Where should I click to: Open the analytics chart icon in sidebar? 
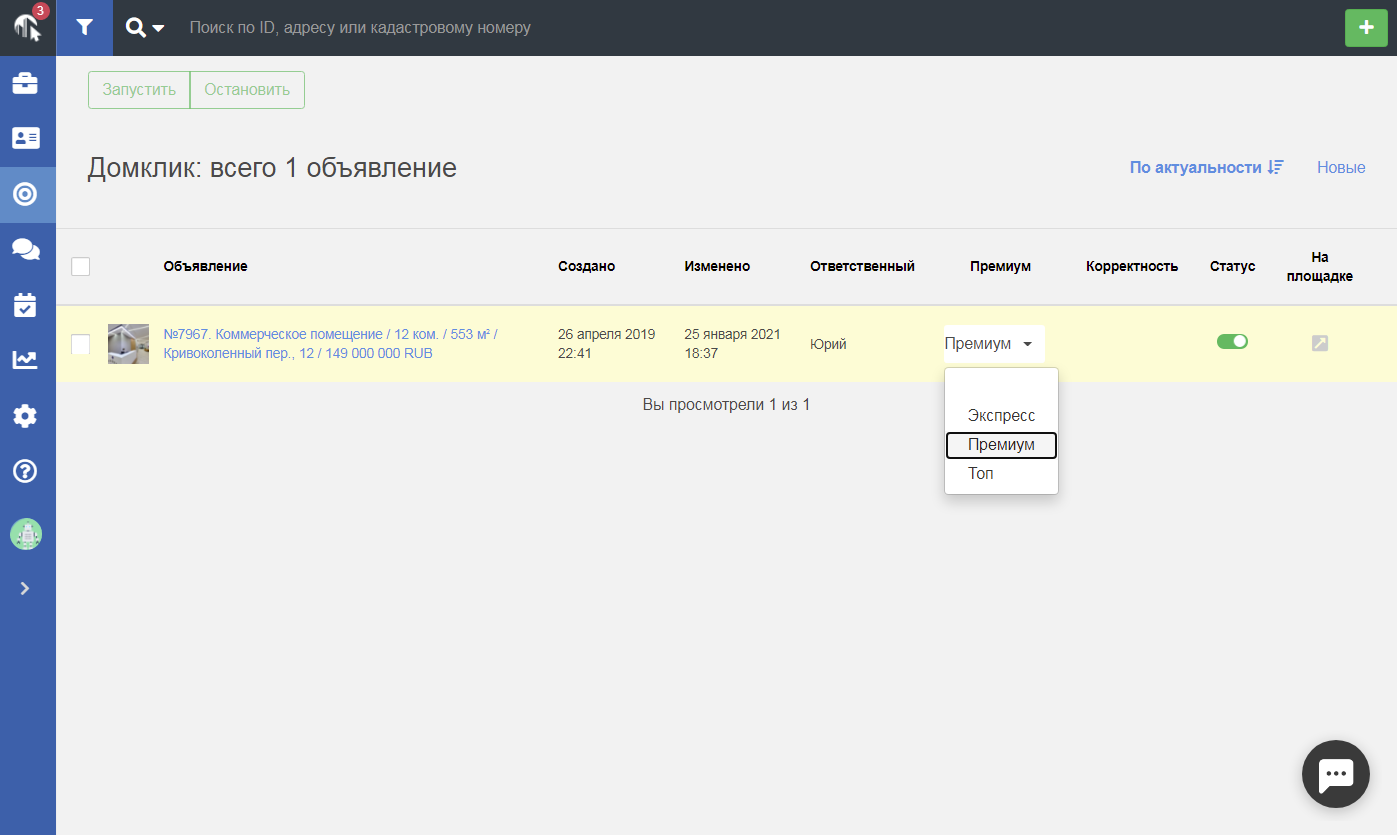(25, 360)
